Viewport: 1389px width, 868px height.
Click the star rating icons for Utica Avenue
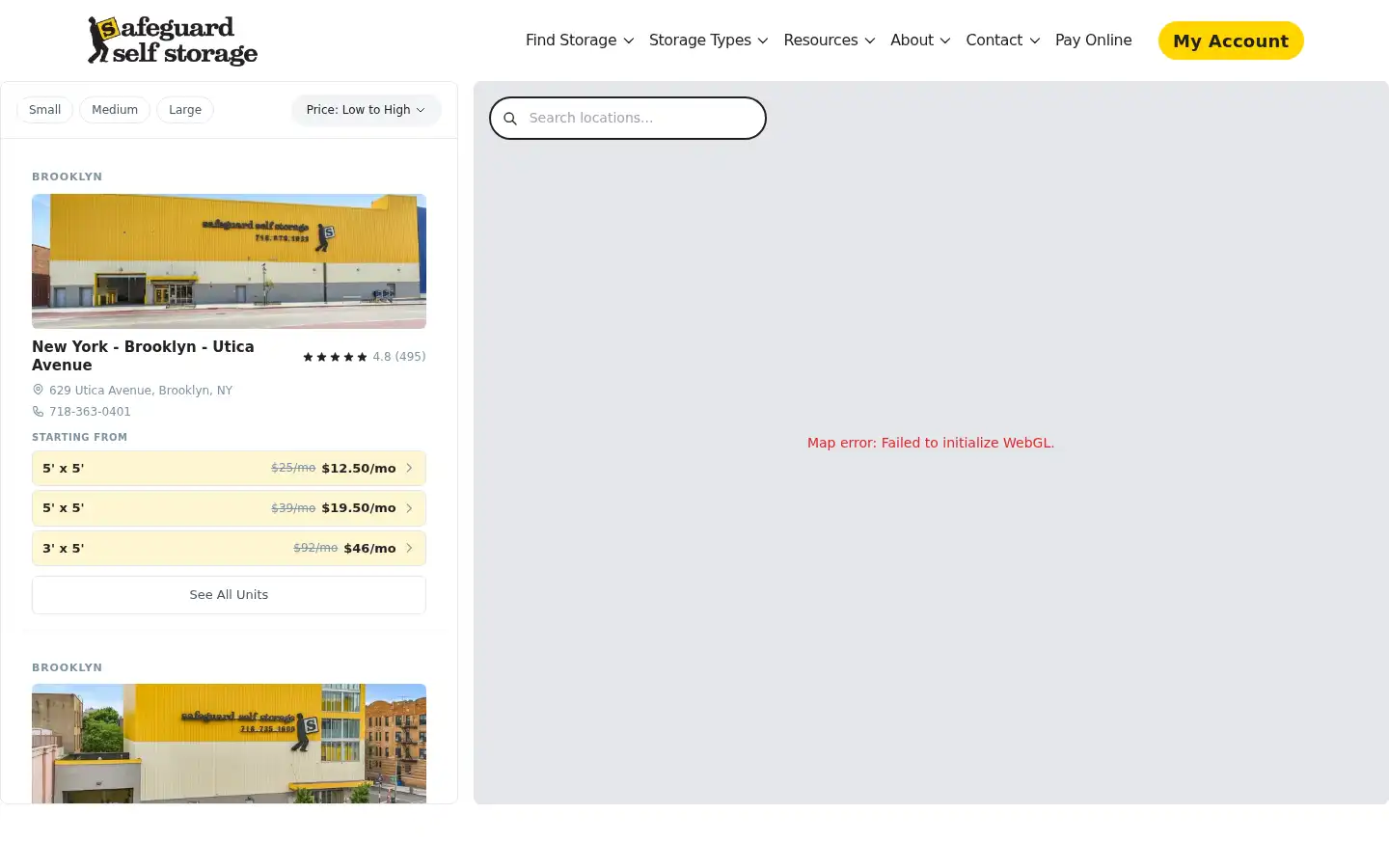(x=335, y=357)
